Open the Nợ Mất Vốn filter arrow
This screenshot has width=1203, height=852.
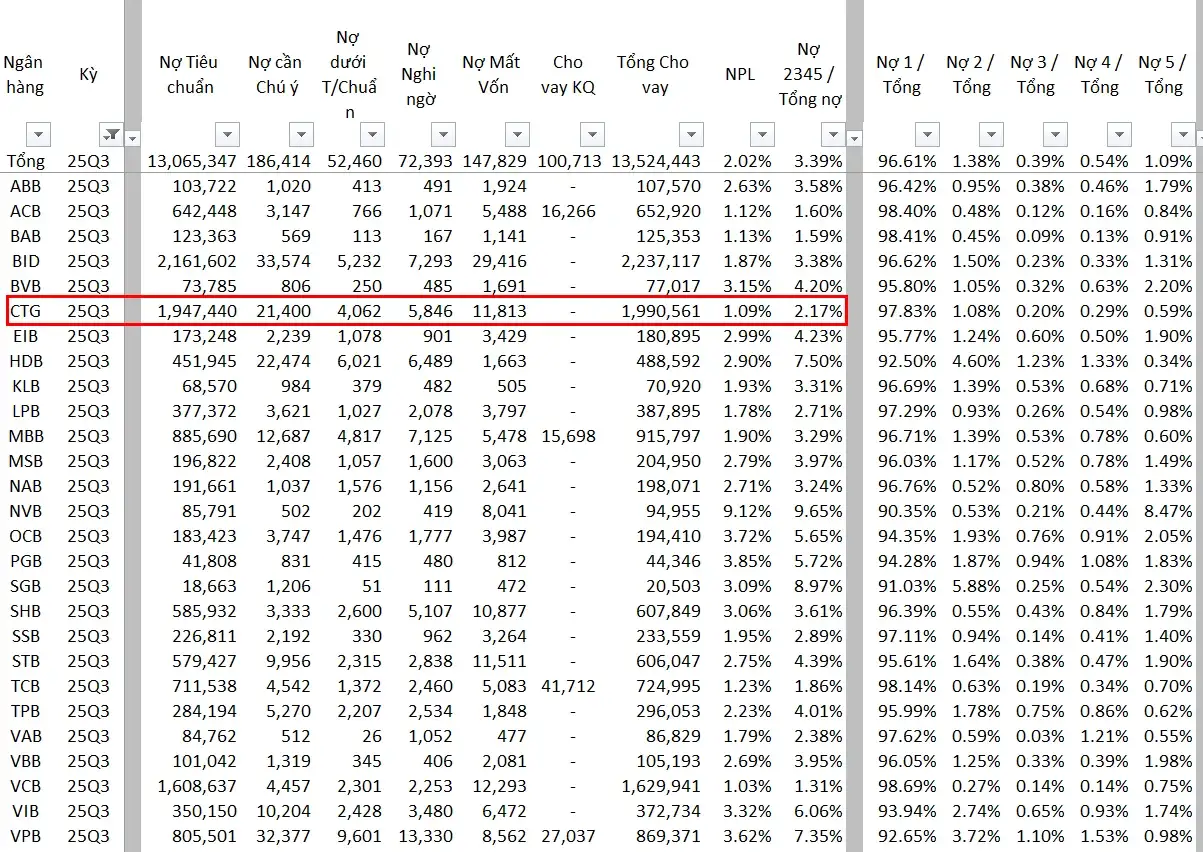pos(516,134)
